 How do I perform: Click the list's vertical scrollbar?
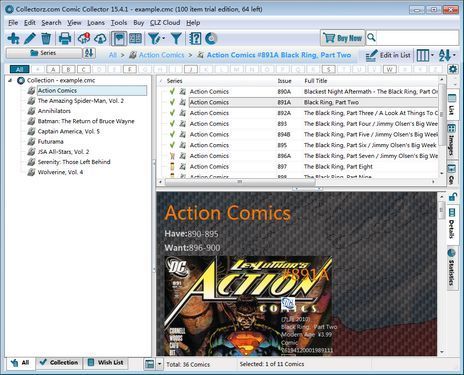tap(442, 115)
